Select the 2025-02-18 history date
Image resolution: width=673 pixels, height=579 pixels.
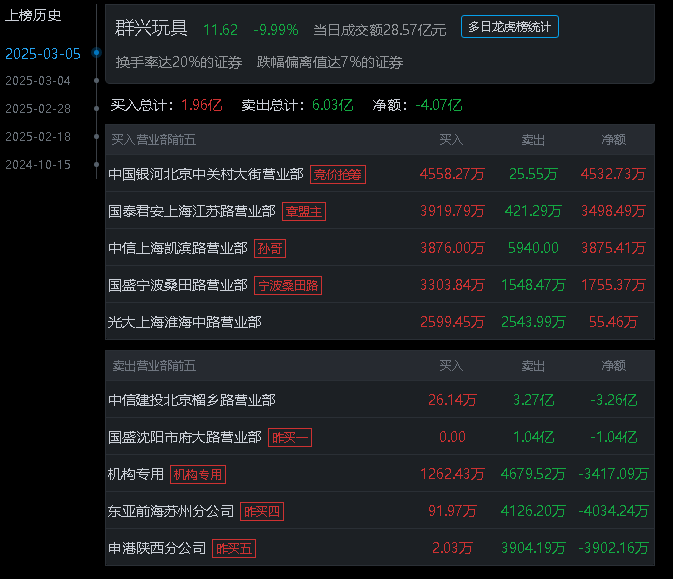pyautogui.click(x=38, y=136)
